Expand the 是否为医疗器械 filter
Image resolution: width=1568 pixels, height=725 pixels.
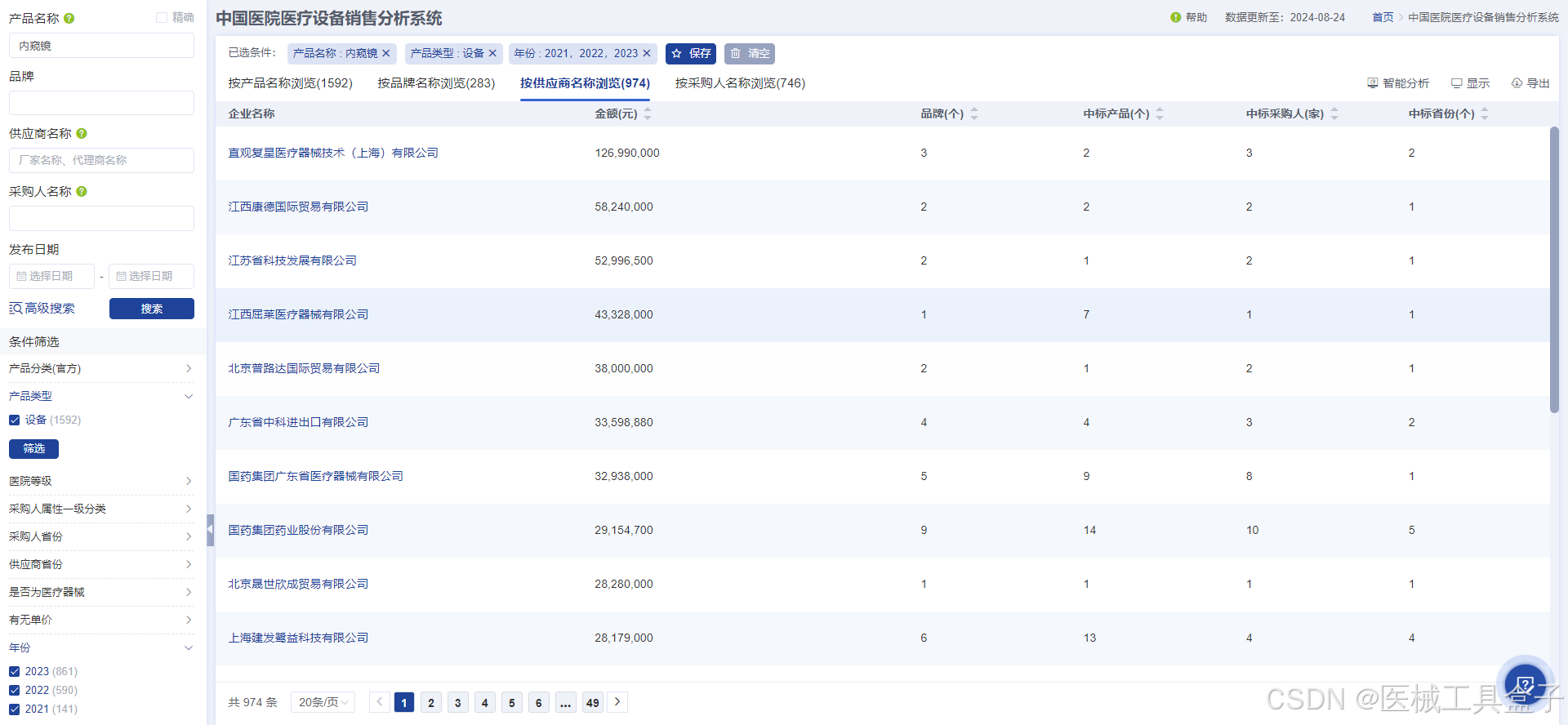point(101,592)
